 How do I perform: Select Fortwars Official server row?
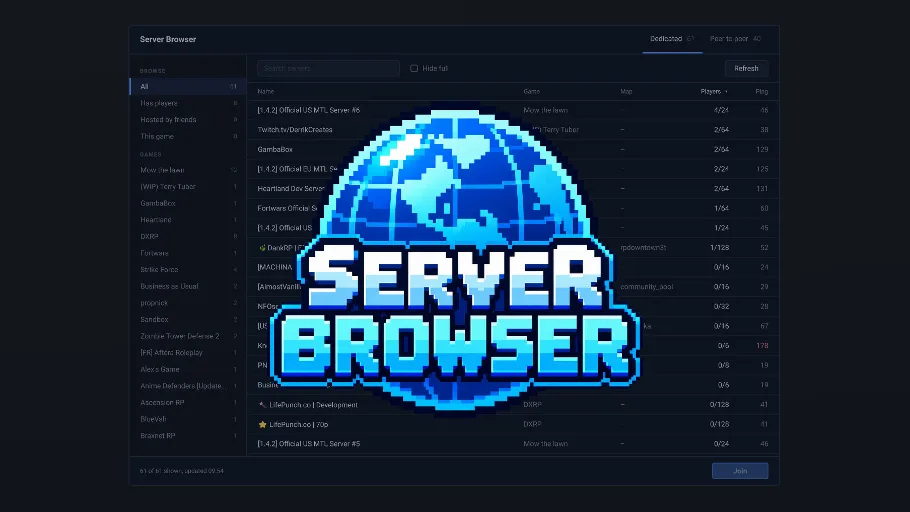click(513, 208)
